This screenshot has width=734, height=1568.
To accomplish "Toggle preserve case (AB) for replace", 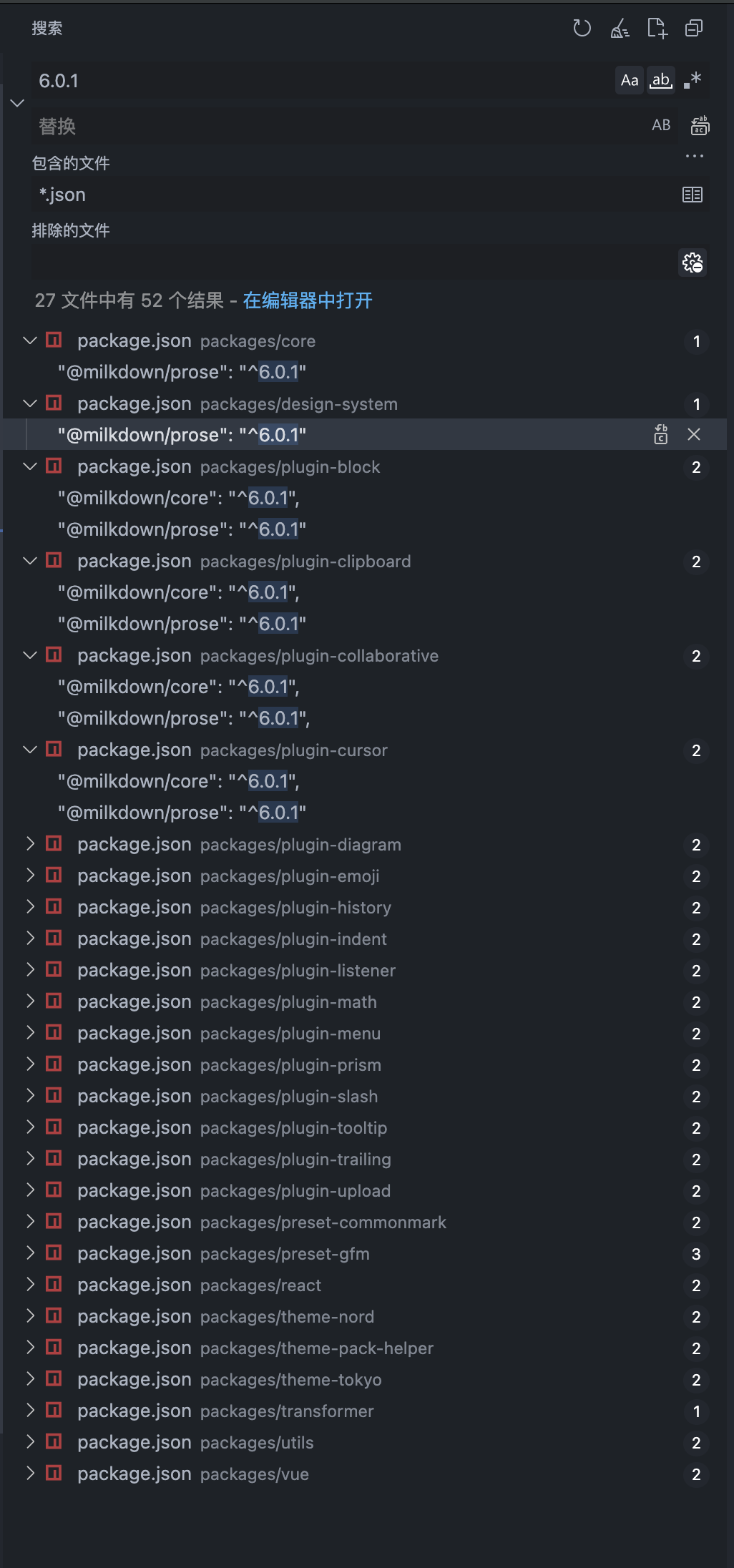I will point(661,126).
